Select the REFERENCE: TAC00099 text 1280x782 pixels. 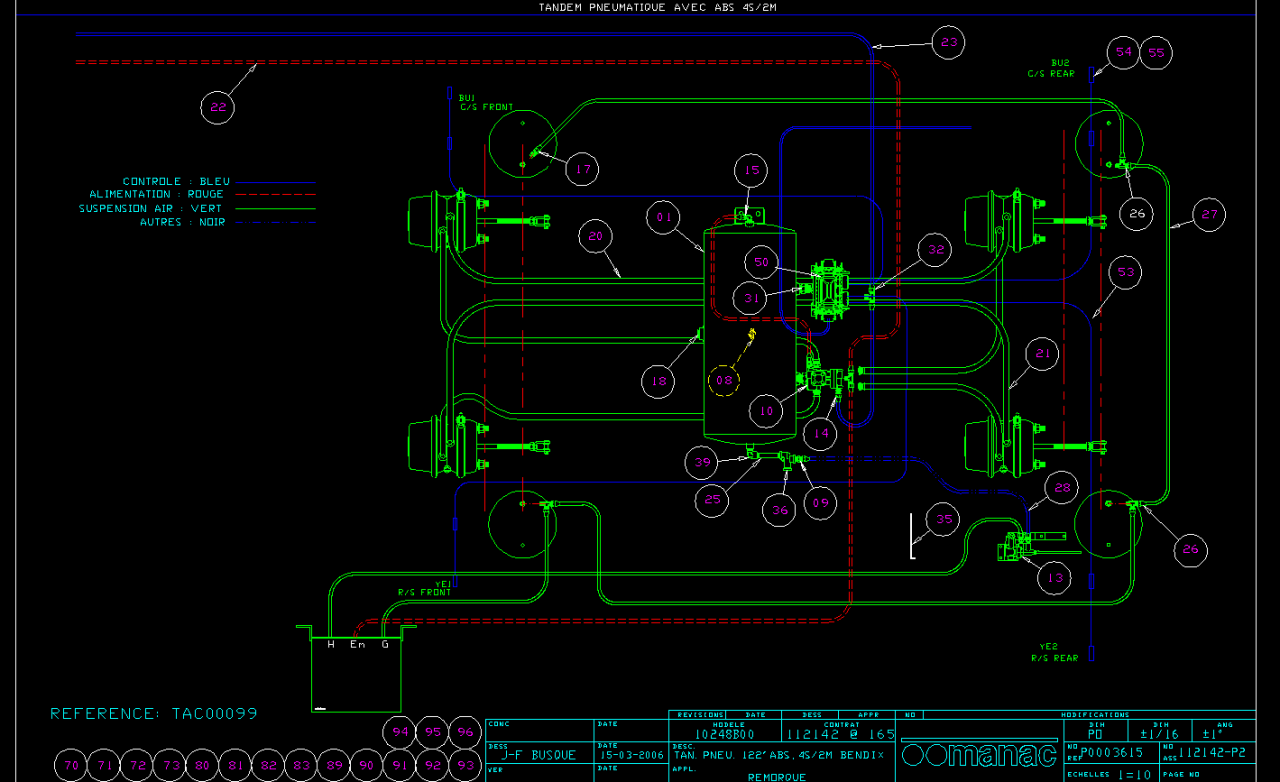click(154, 714)
